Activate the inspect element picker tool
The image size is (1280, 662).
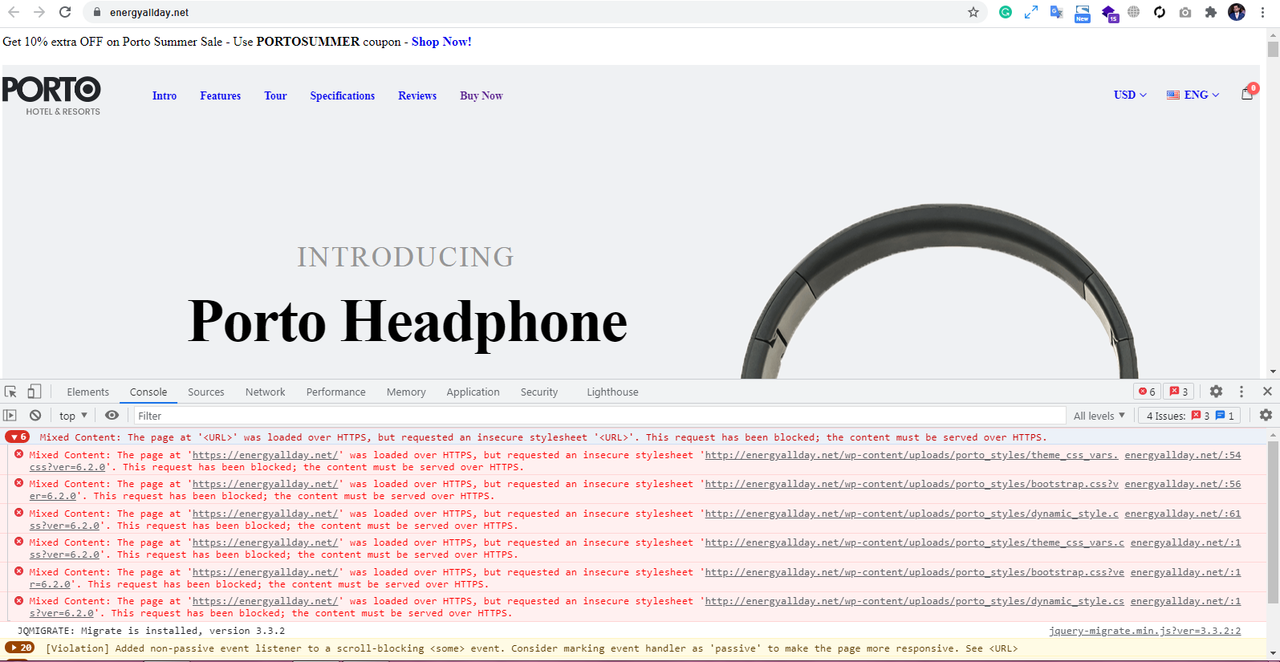click(x=11, y=392)
